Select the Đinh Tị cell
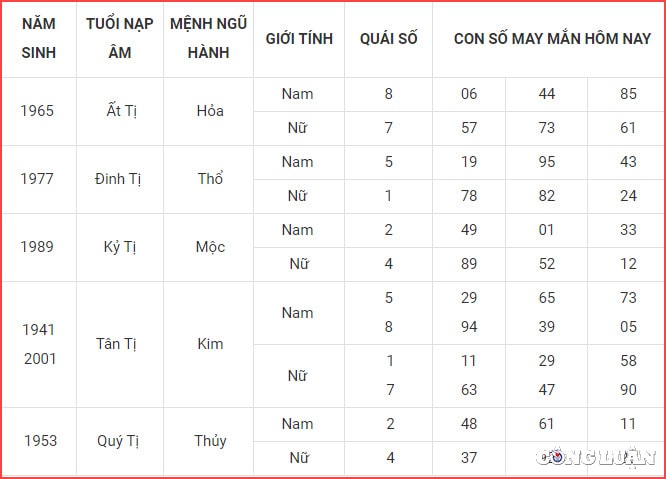Viewport: 666px width, 479px height. 118,179
